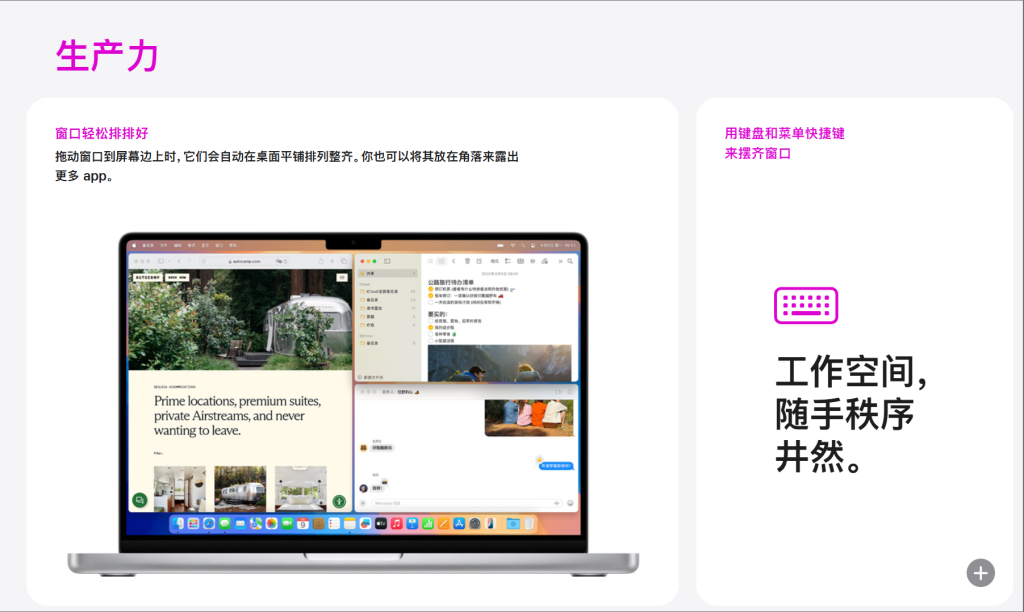The image size is (1024, 612).
Task: Mark the first 要买的 item as complete
Action: coord(431,321)
